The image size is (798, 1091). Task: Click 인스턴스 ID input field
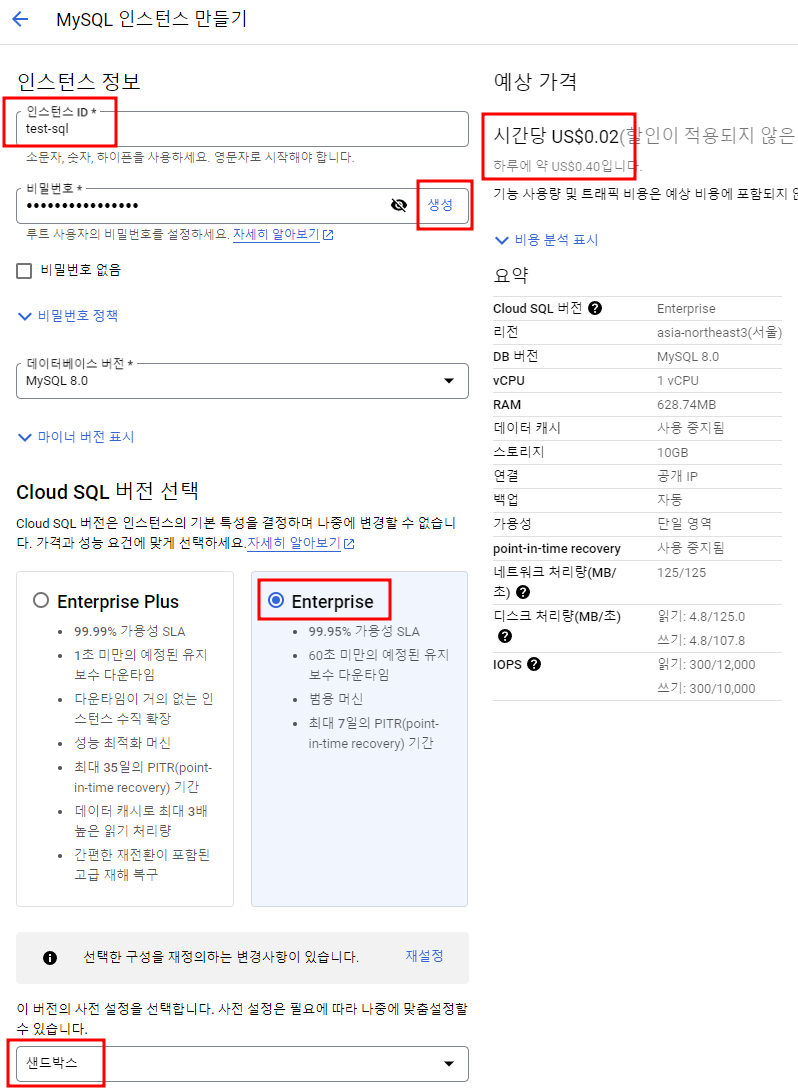(242, 129)
